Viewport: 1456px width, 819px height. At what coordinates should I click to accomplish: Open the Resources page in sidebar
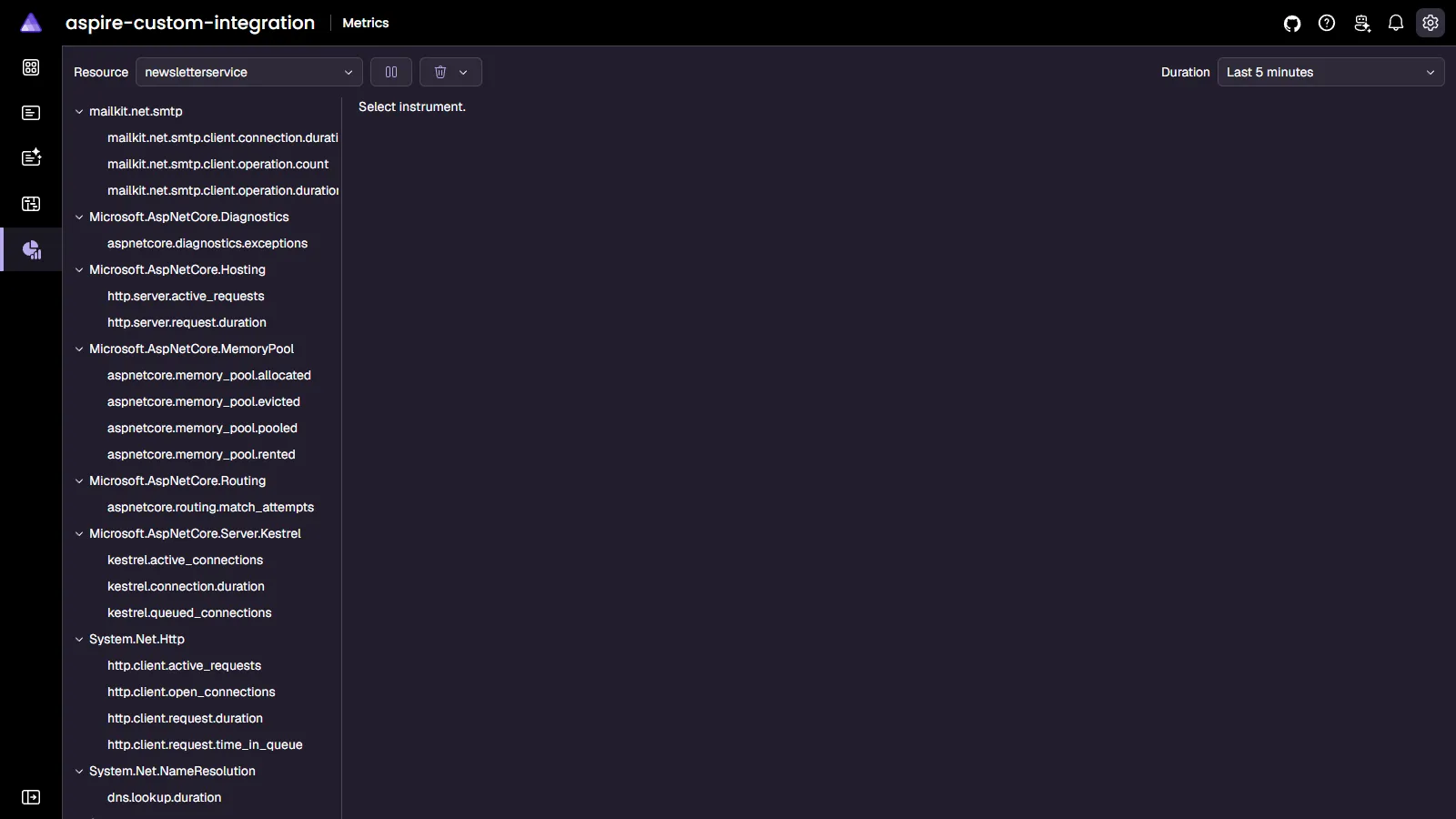click(31, 67)
